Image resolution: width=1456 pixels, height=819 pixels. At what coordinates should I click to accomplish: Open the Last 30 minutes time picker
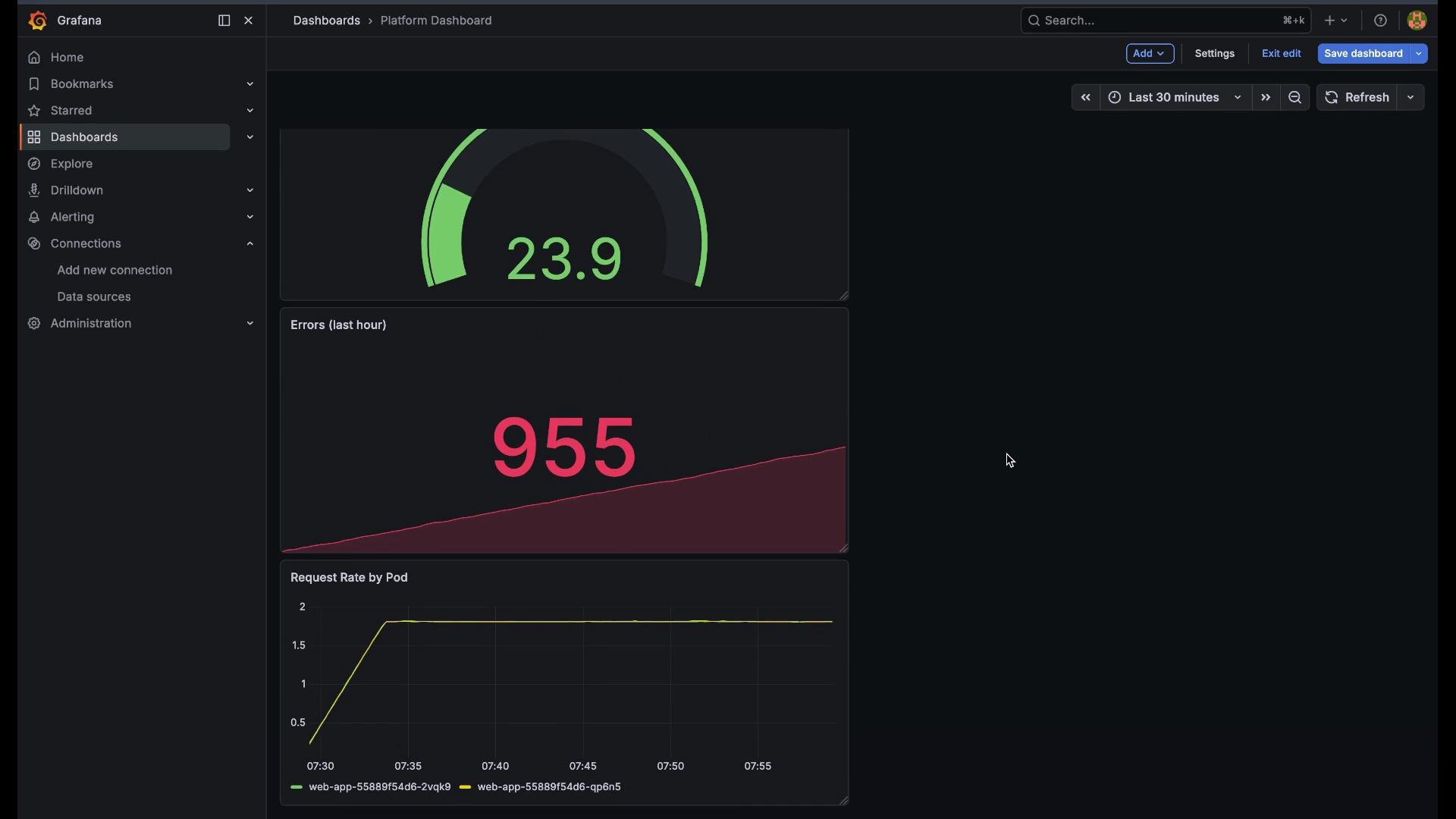pos(1175,98)
